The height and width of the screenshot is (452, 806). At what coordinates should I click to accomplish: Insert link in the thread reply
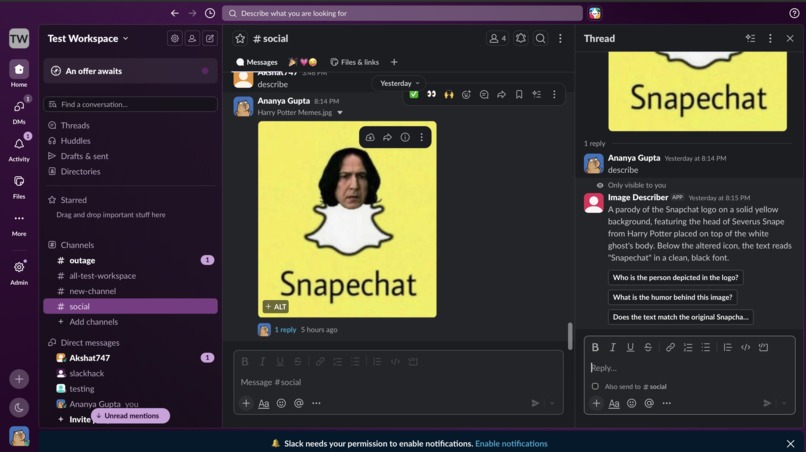pos(670,347)
